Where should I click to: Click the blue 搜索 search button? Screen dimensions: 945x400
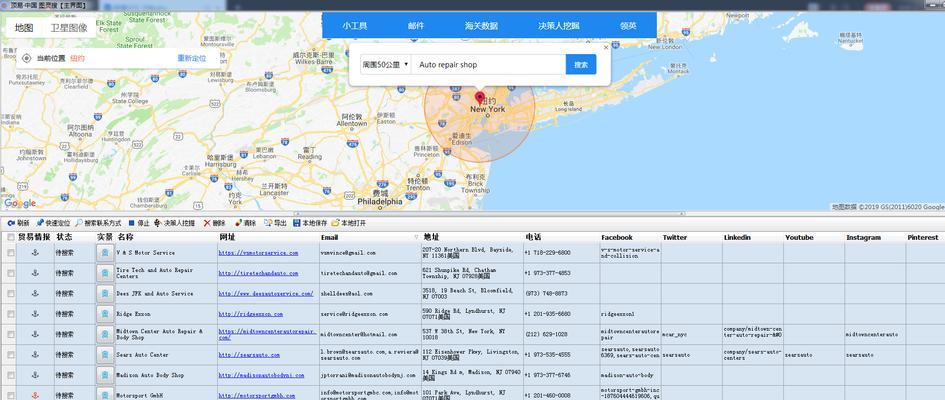point(581,64)
